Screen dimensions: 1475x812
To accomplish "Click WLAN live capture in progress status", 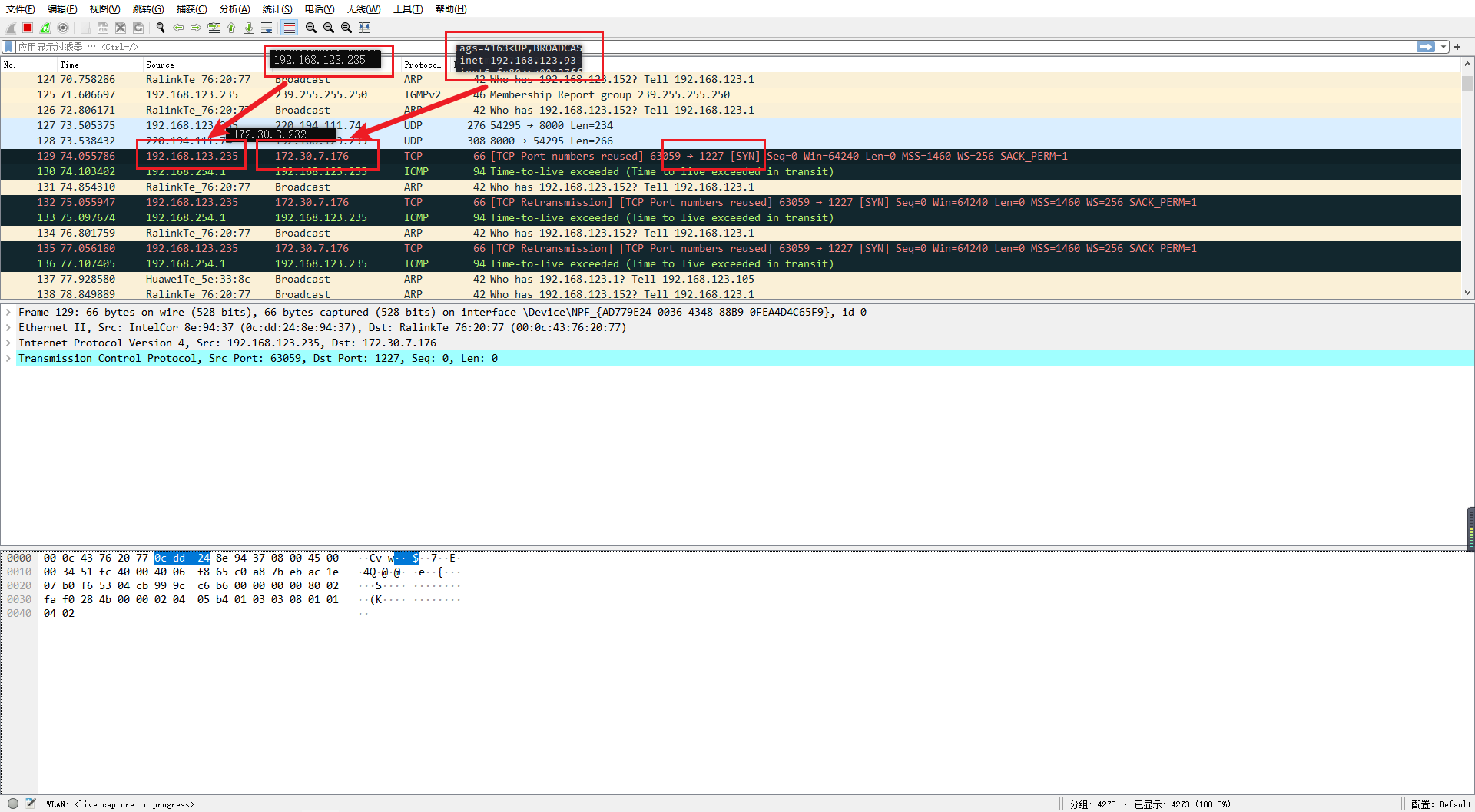I will (120, 804).
